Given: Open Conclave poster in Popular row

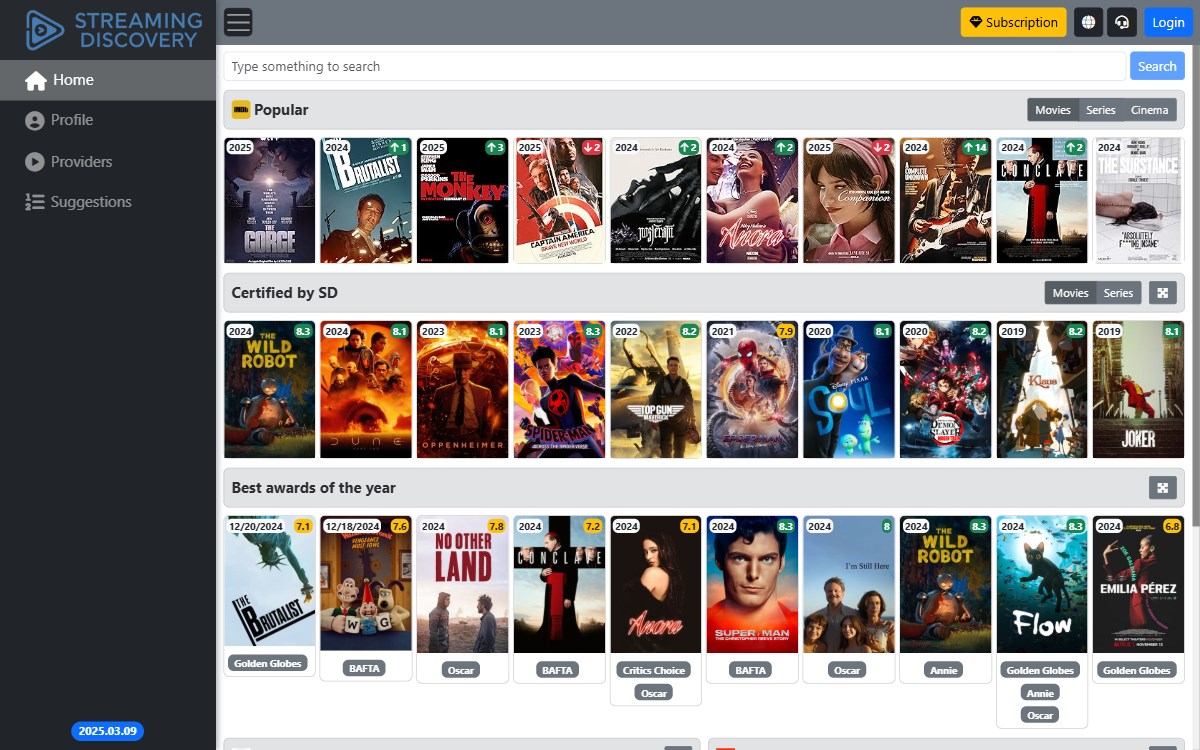Looking at the screenshot, I should point(1042,201).
